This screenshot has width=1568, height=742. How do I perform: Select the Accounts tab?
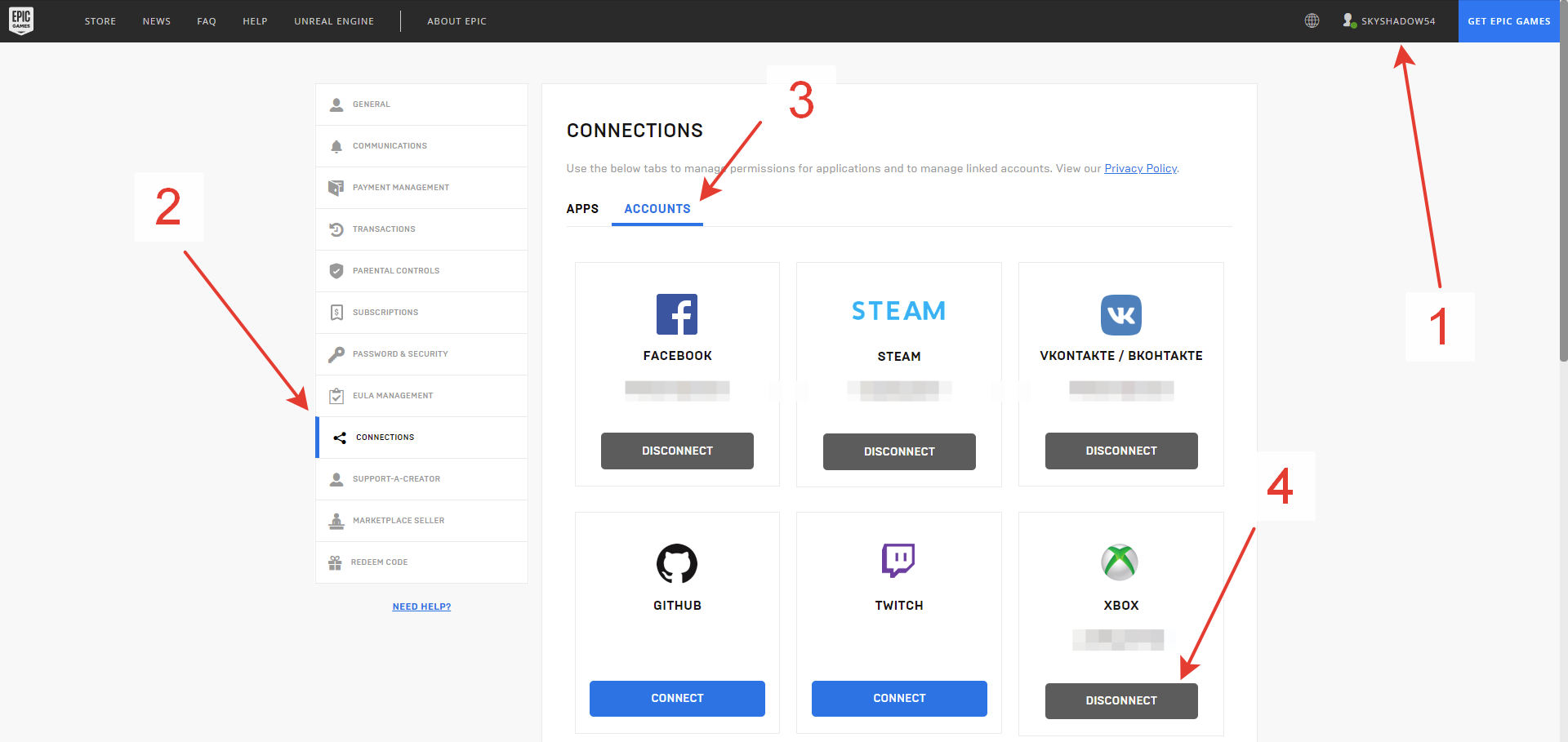pos(657,209)
